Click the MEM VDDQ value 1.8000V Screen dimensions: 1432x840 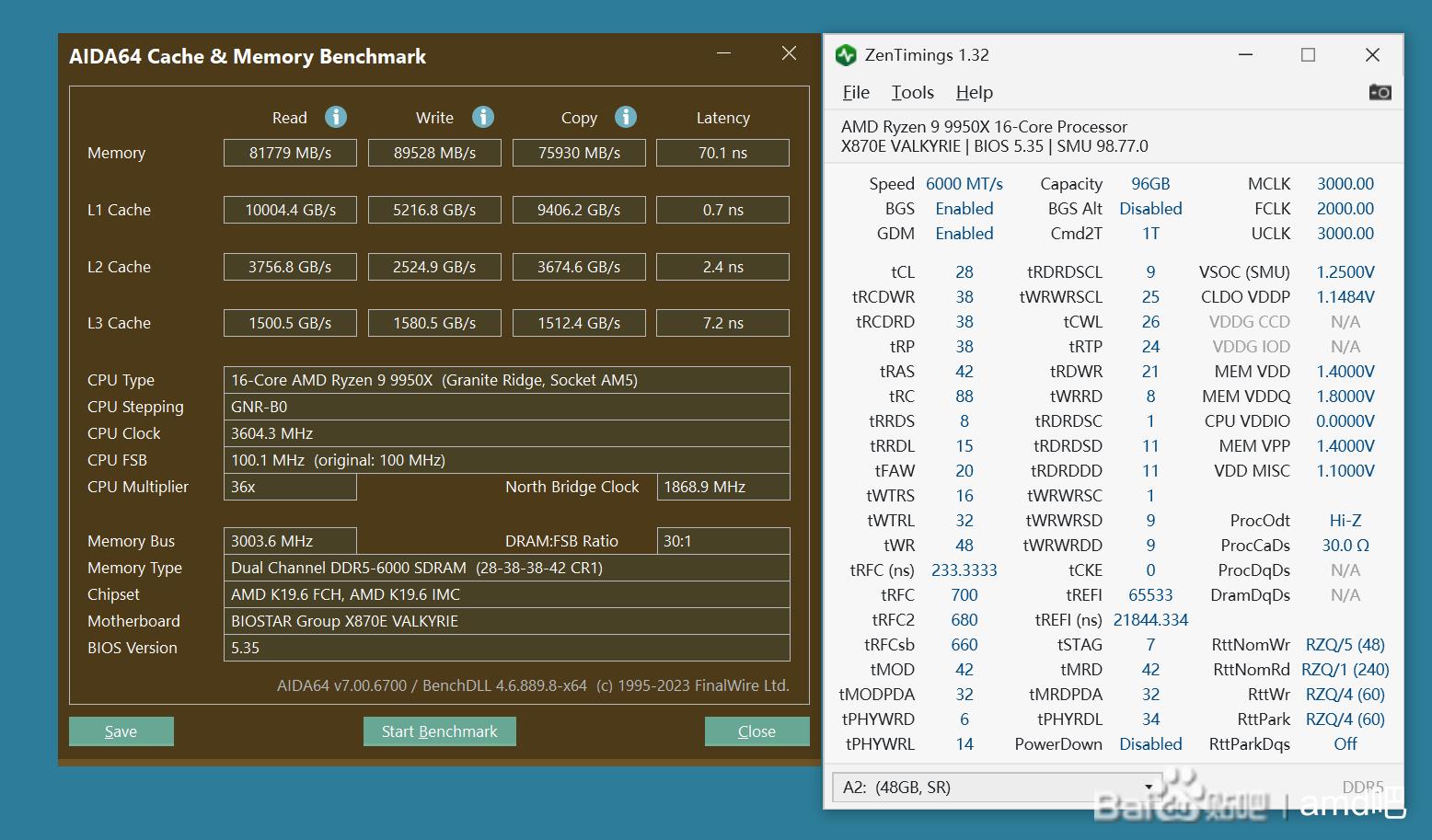point(1345,397)
